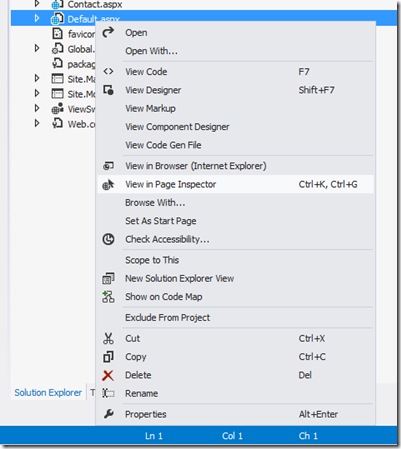Expand the Web.config tree node arrow
This screenshot has height=449, width=401.
tap(37, 123)
